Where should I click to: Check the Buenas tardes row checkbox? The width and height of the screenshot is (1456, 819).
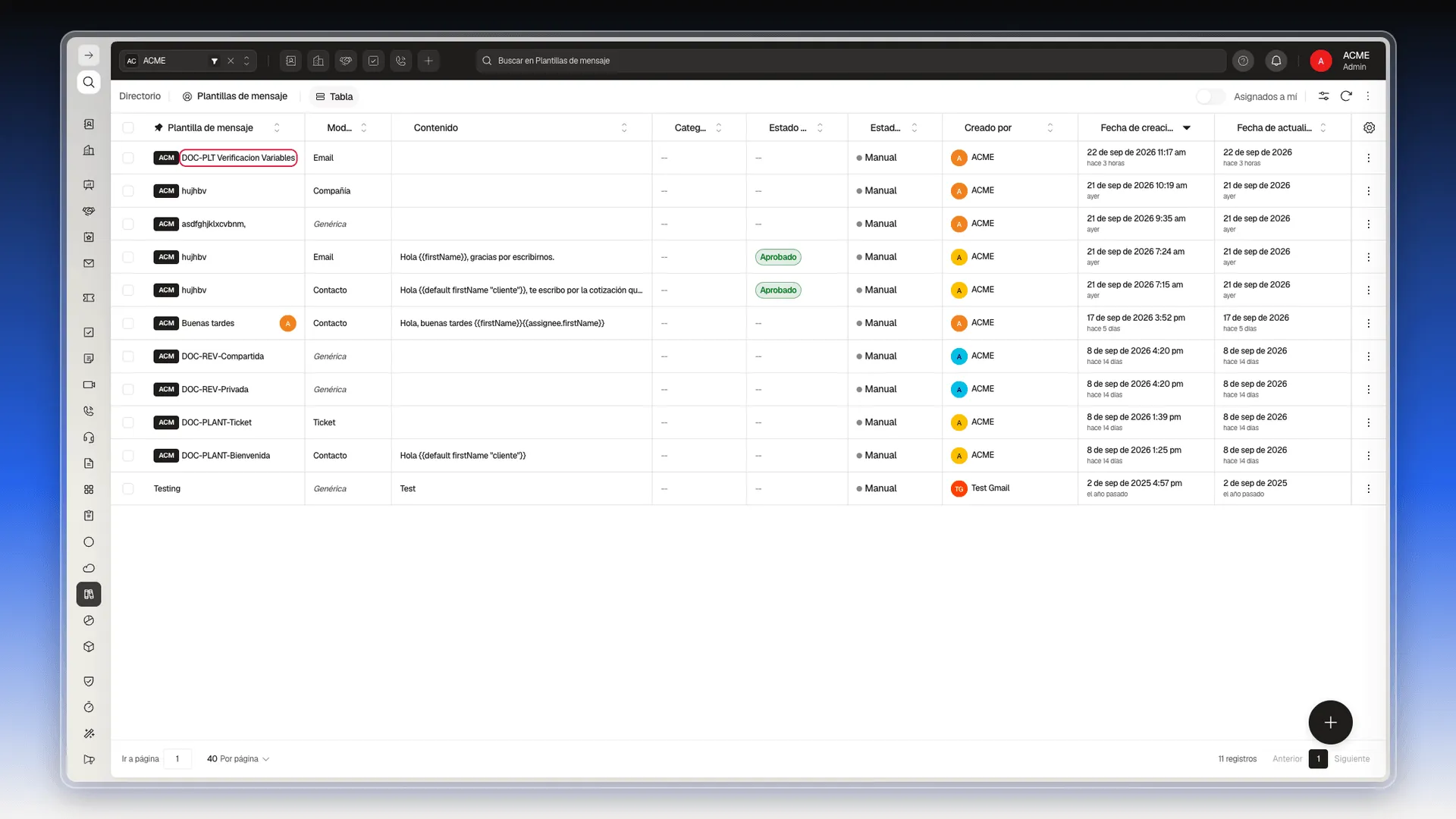tap(128, 323)
